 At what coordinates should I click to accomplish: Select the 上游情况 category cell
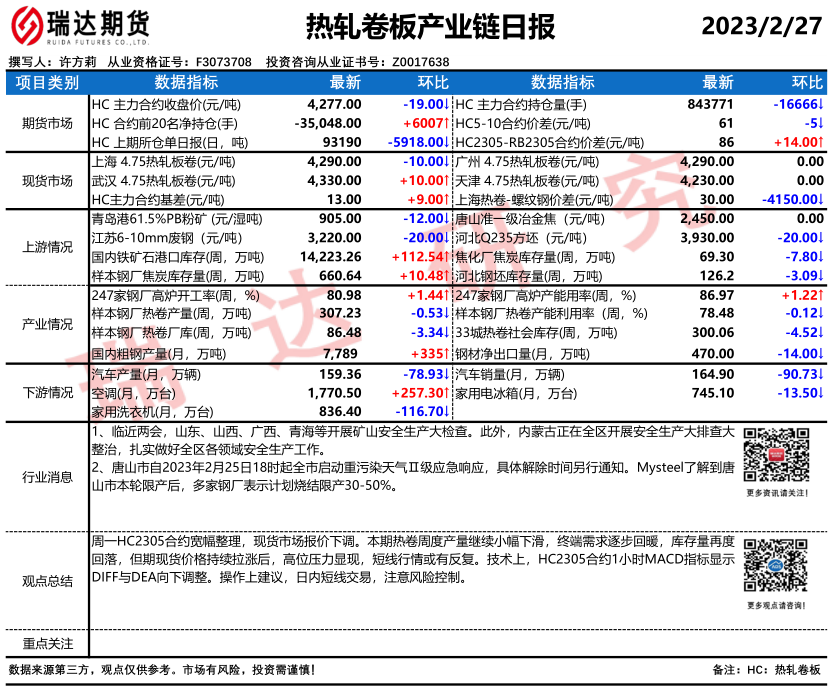tap(47, 247)
